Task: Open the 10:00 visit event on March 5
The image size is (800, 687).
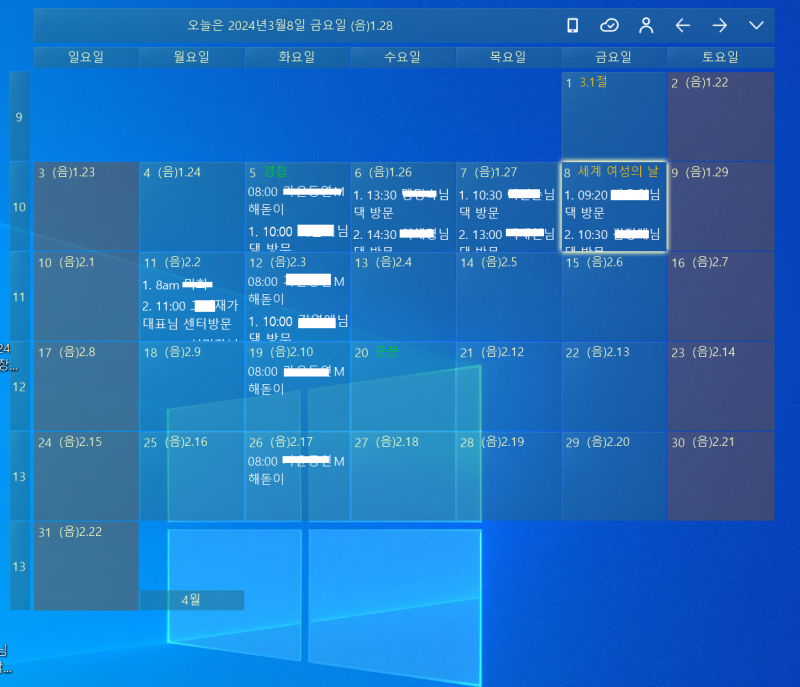Action: pyautogui.click(x=297, y=238)
